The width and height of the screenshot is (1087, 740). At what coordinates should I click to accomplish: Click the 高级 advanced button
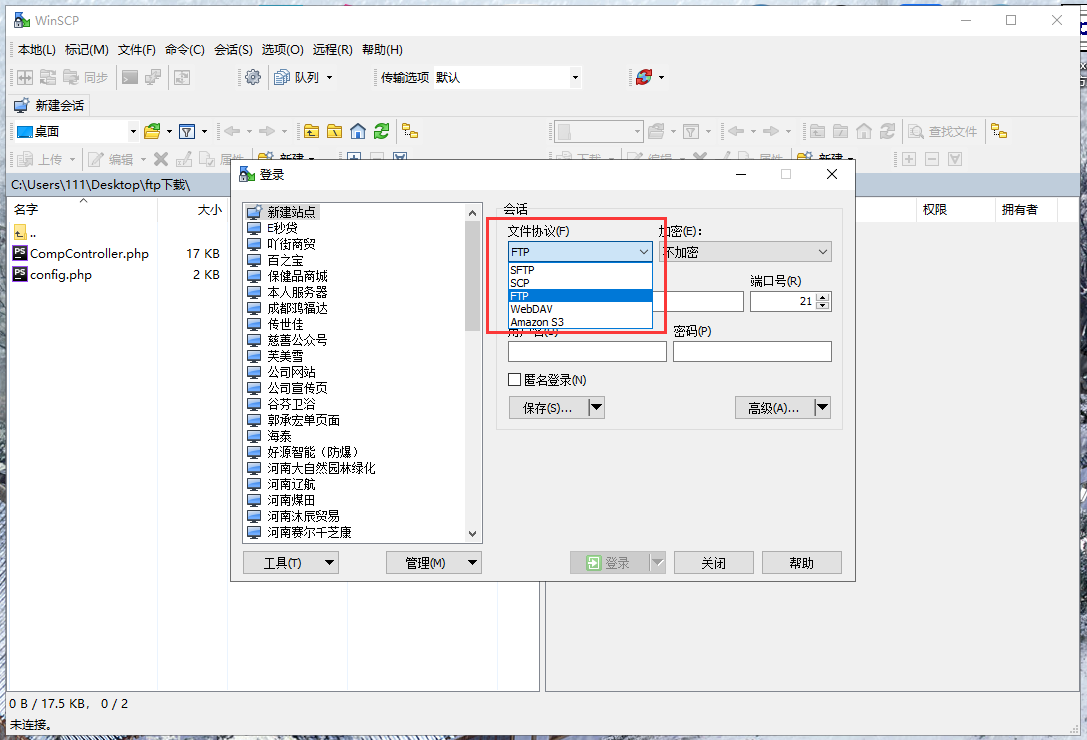(774, 408)
